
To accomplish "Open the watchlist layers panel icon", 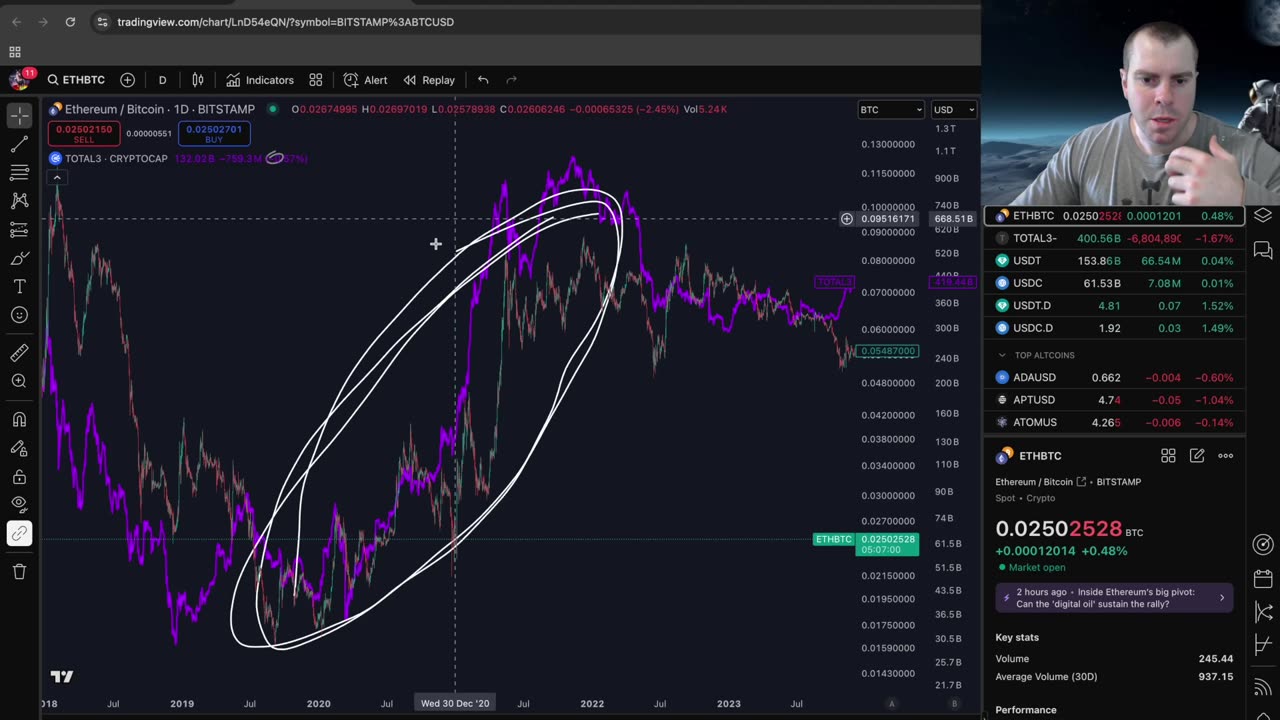I will point(1263,215).
